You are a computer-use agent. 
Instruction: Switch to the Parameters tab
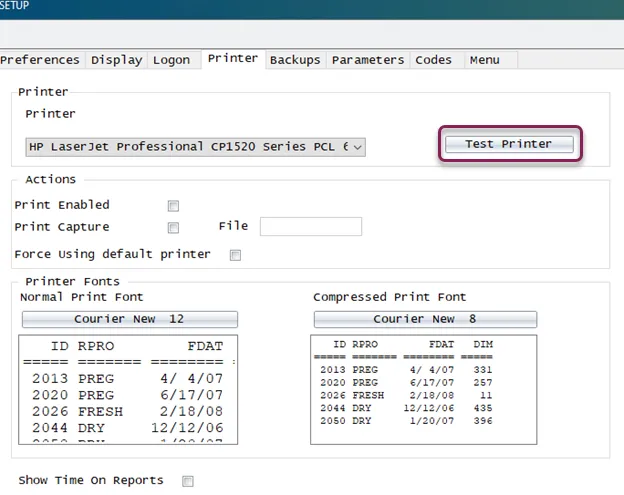pyautogui.click(x=368, y=60)
